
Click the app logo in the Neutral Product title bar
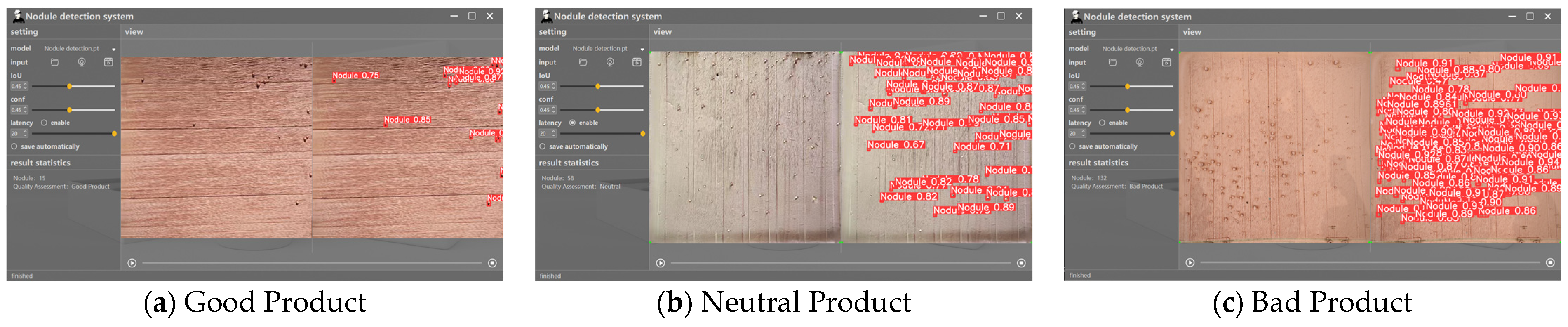(547, 16)
